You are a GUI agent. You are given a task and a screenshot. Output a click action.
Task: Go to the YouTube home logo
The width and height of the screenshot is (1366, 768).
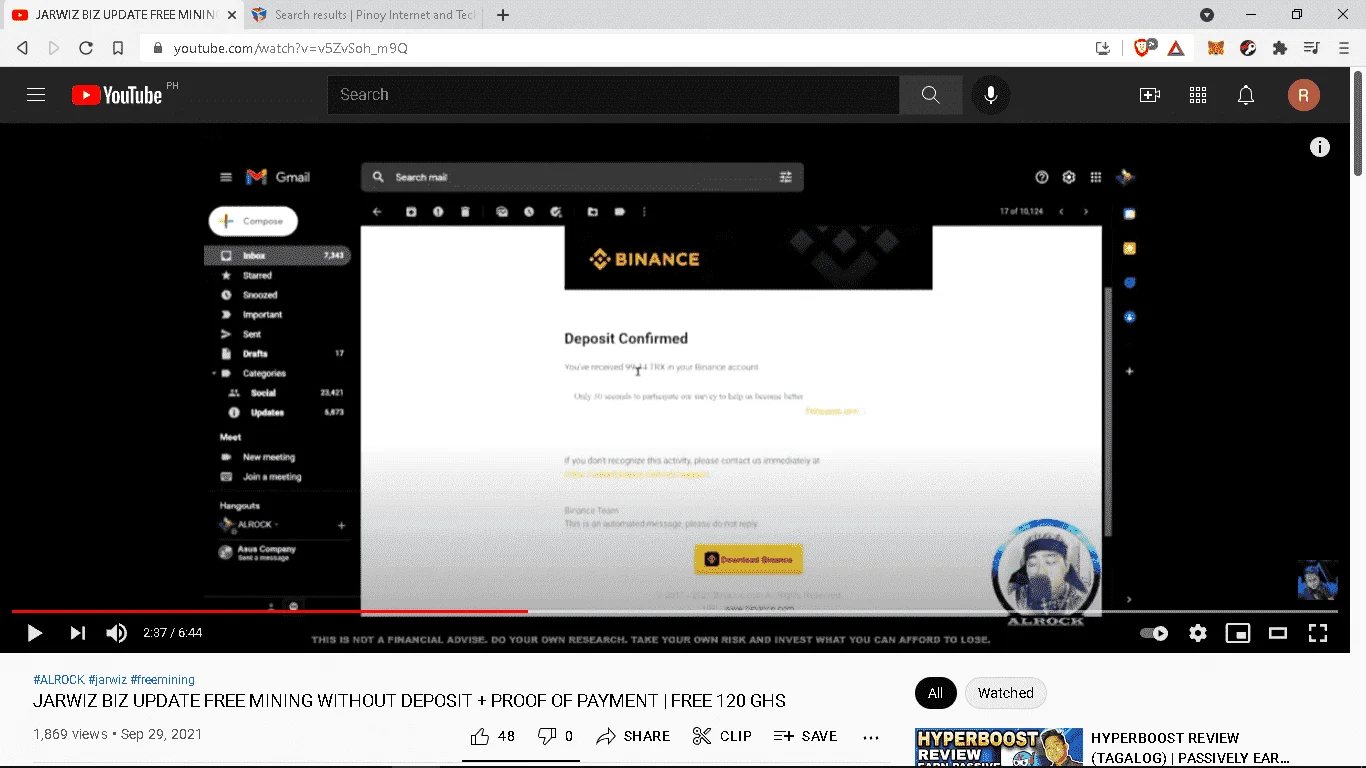[117, 95]
